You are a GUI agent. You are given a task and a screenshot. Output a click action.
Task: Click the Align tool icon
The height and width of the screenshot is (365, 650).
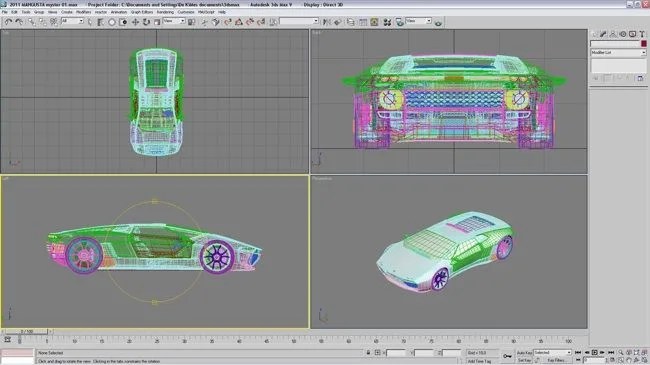[x=338, y=22]
